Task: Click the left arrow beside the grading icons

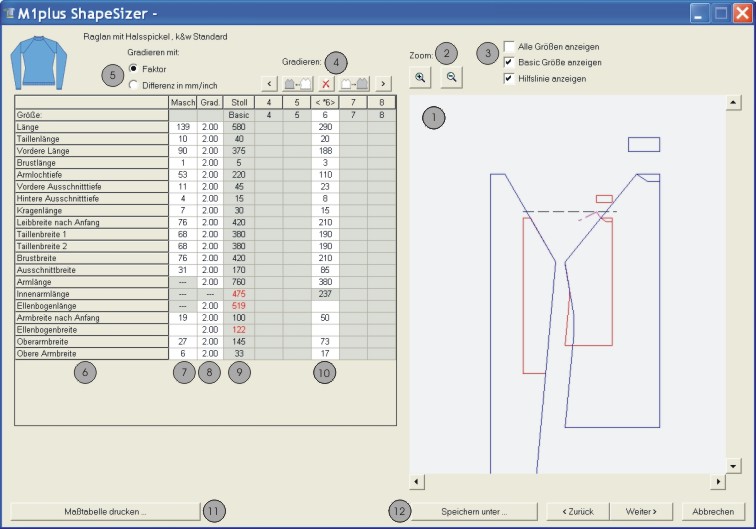Action: pyautogui.click(x=270, y=84)
